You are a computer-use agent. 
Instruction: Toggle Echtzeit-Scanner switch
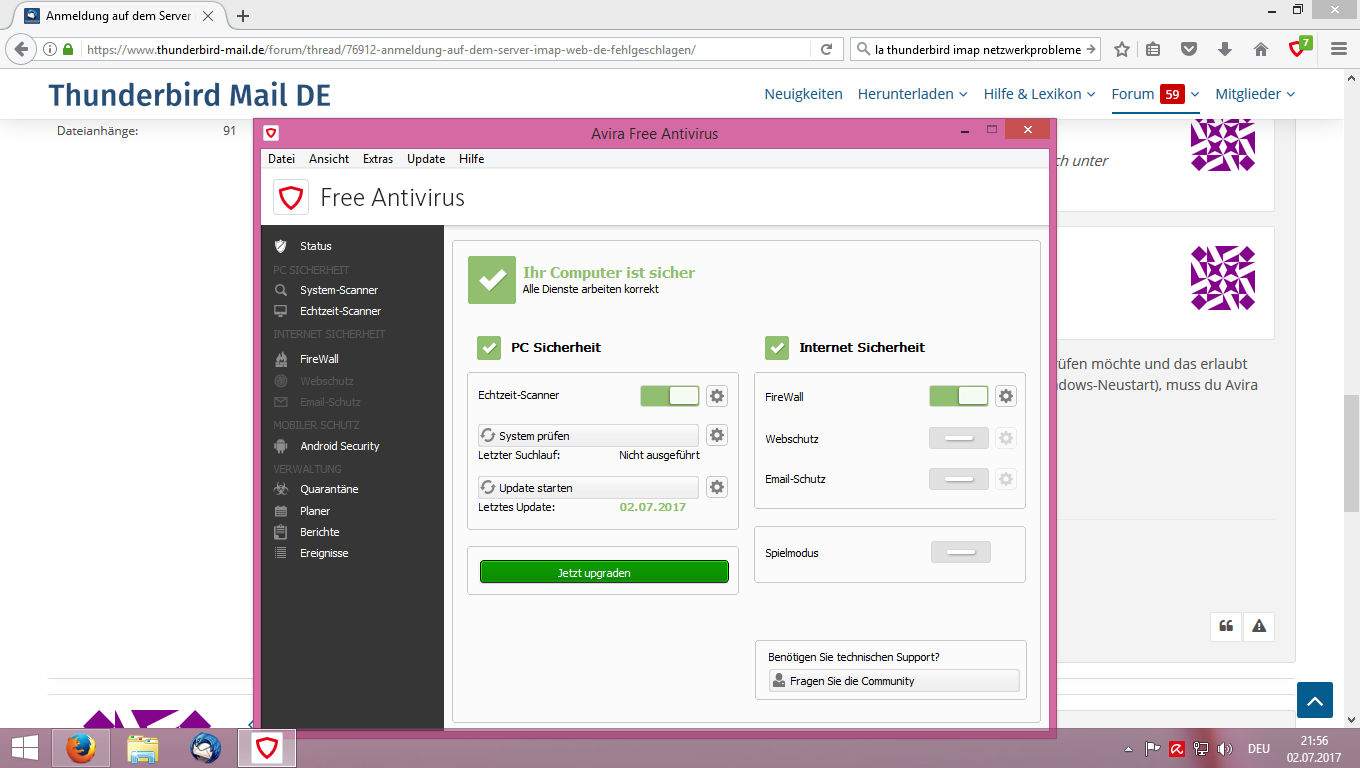pyautogui.click(x=670, y=396)
